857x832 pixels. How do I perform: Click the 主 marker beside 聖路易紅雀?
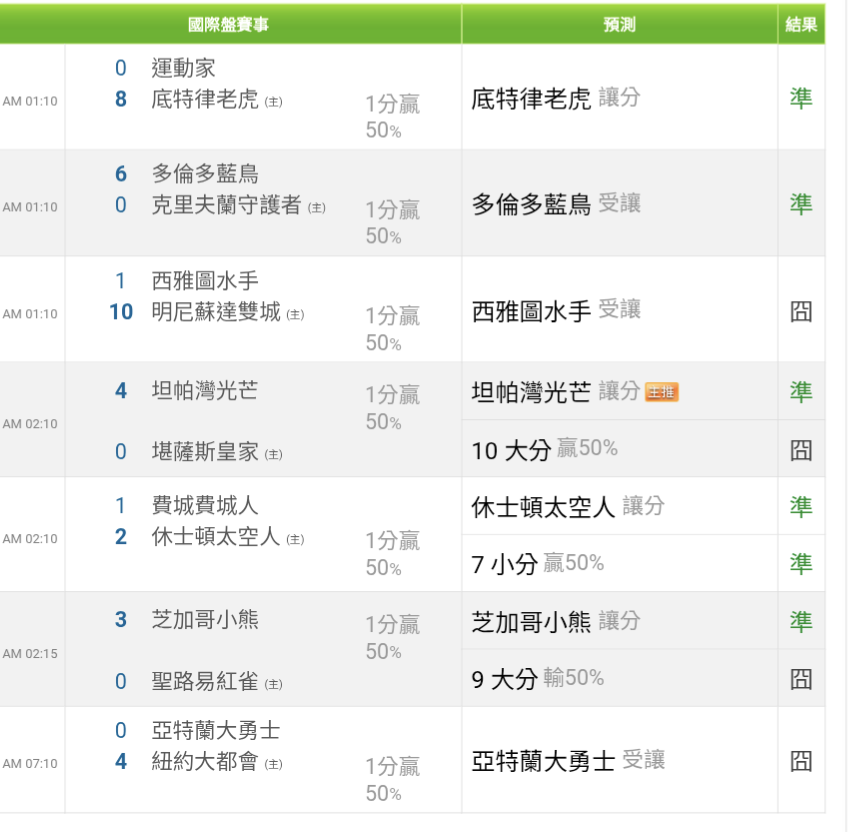[273, 684]
